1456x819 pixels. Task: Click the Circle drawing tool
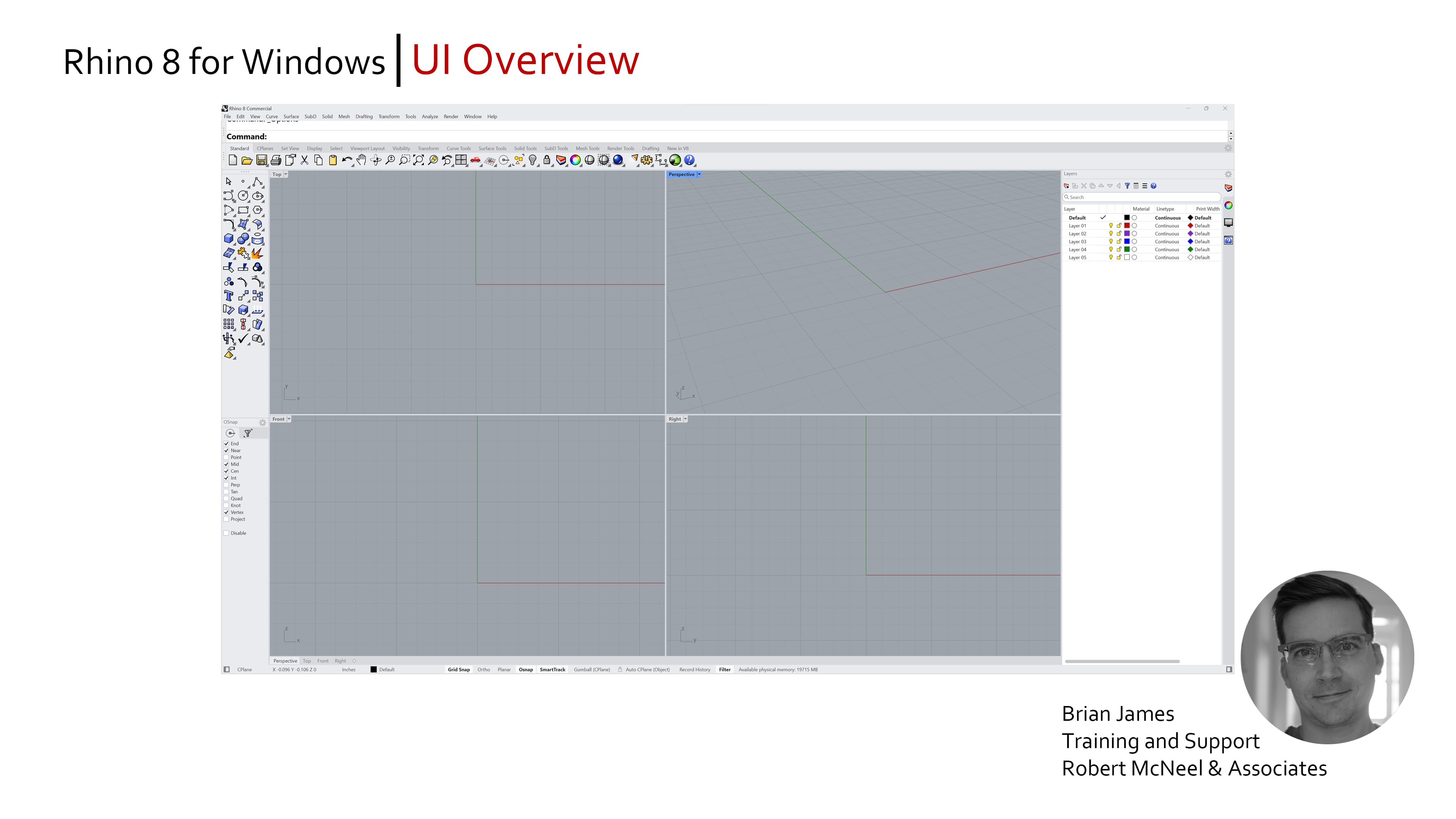coord(243,196)
